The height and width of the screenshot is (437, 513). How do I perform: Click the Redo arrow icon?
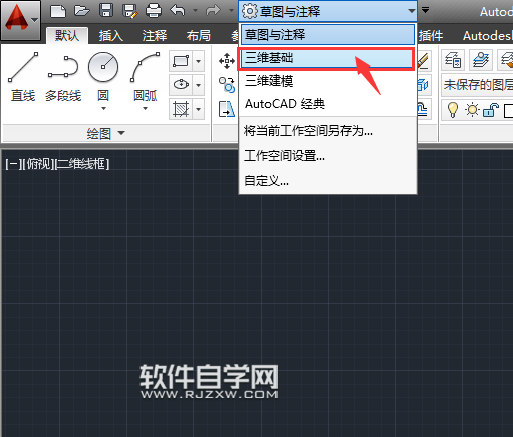coord(213,11)
